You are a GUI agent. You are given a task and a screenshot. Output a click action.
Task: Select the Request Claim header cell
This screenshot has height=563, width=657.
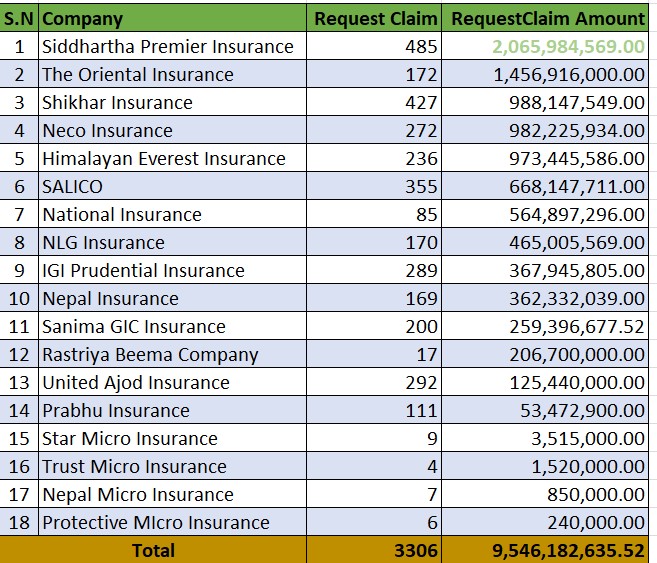[375, 18]
